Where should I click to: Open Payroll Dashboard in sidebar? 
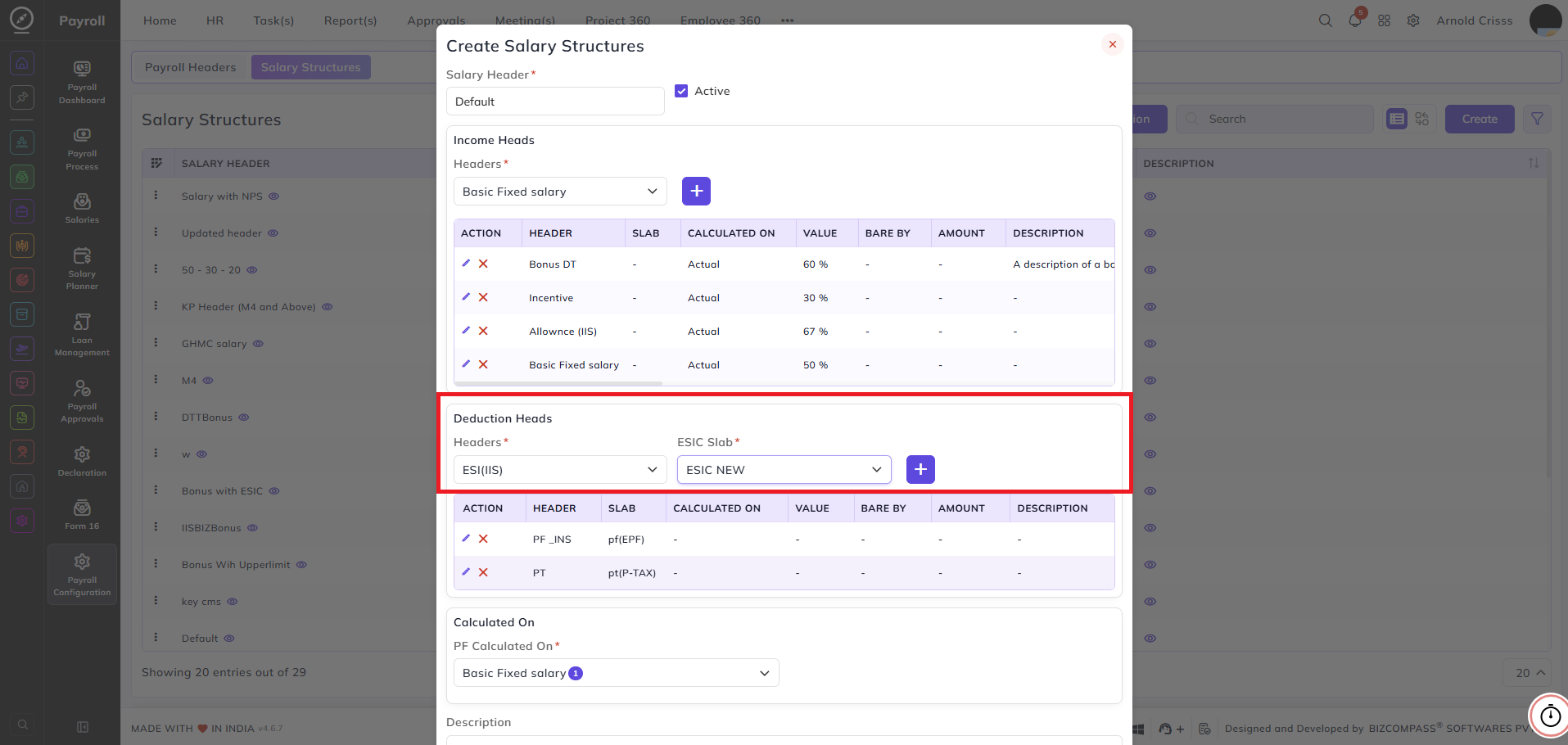82,83
